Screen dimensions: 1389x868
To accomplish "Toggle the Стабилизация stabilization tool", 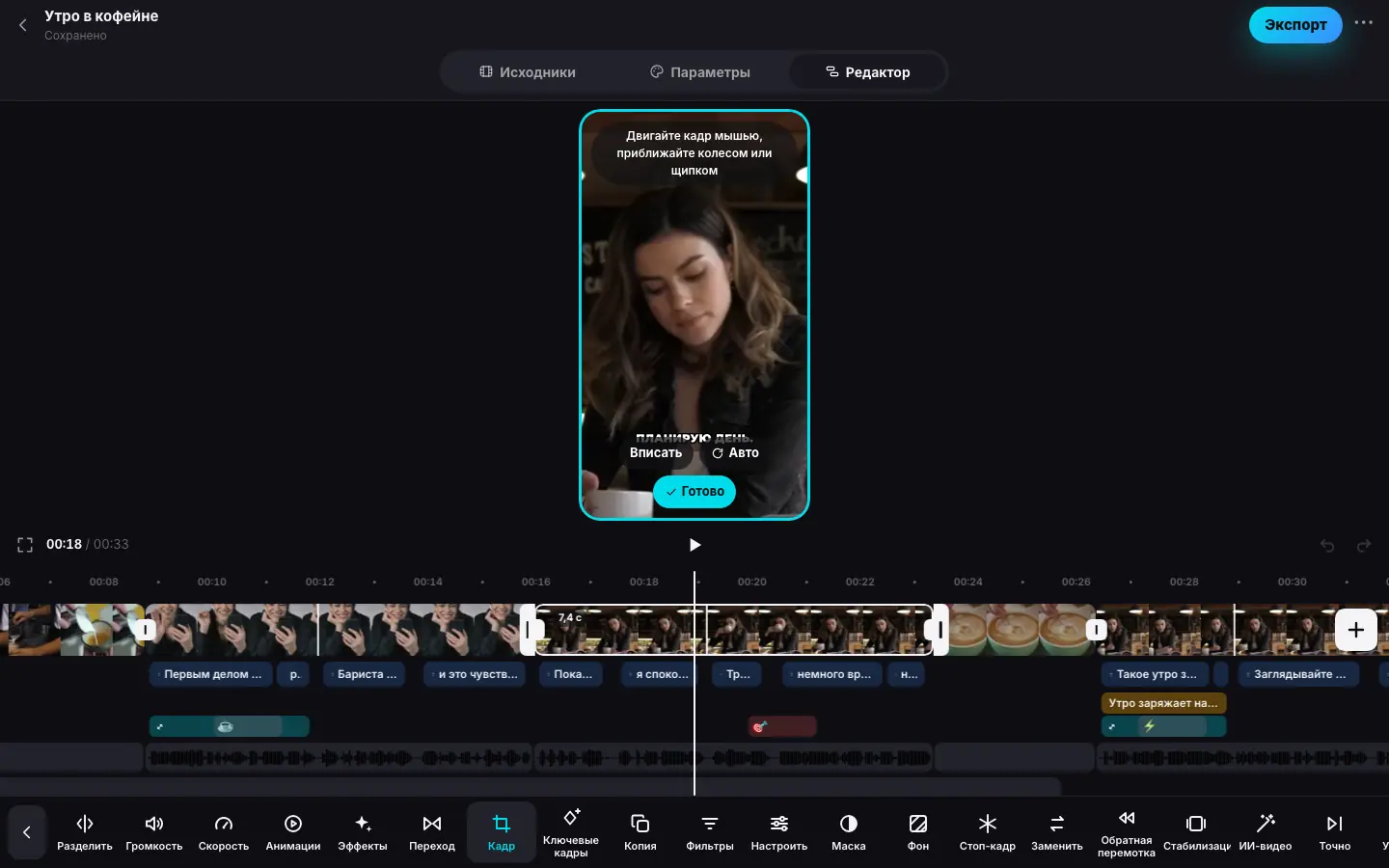I will point(1196,832).
